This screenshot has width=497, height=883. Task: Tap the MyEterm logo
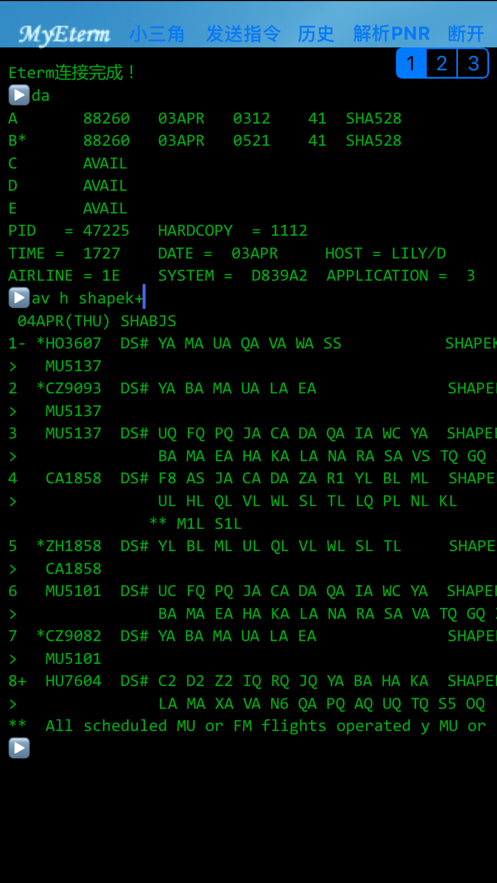coord(64,34)
